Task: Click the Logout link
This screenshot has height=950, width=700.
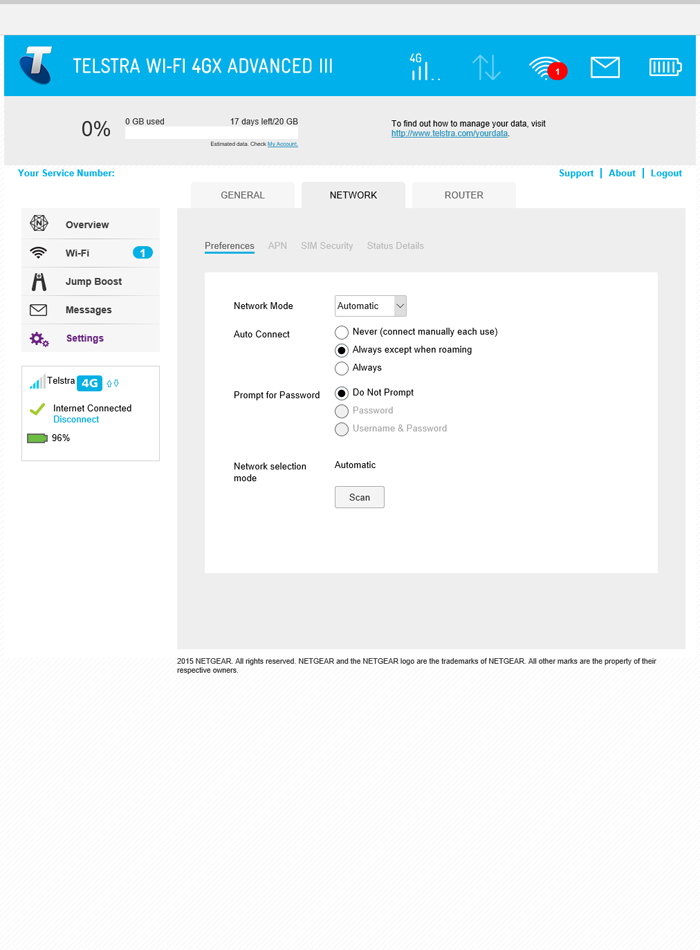Action: (x=666, y=173)
